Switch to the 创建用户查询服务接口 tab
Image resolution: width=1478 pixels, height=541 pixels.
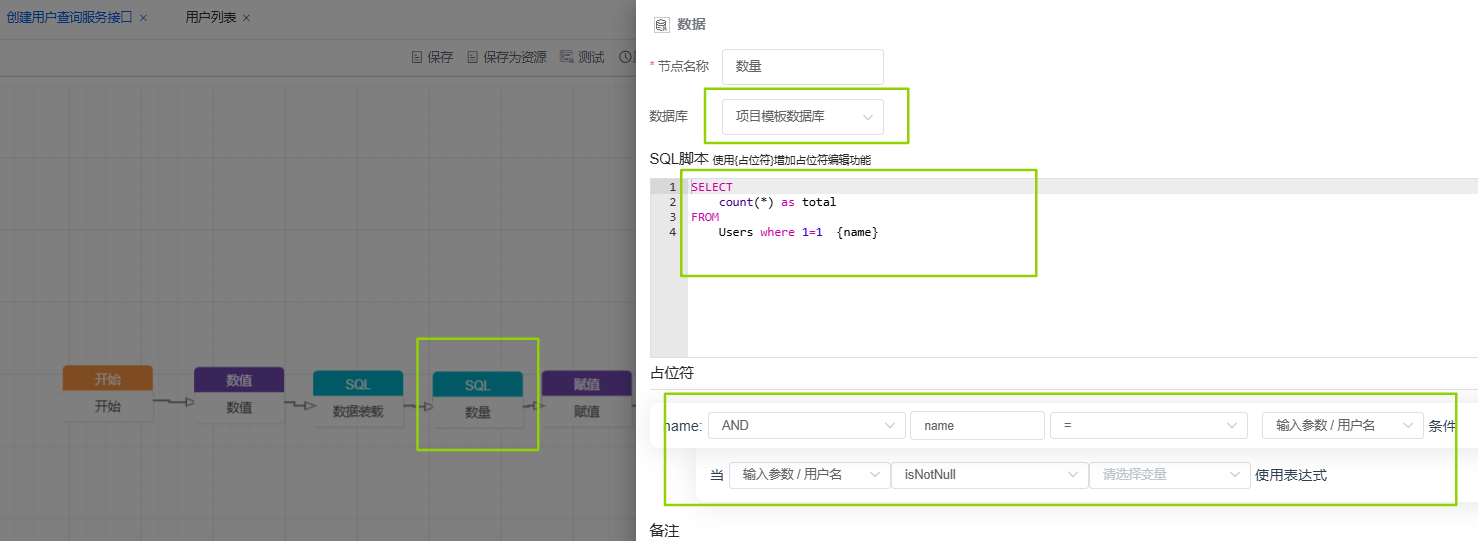(x=69, y=18)
